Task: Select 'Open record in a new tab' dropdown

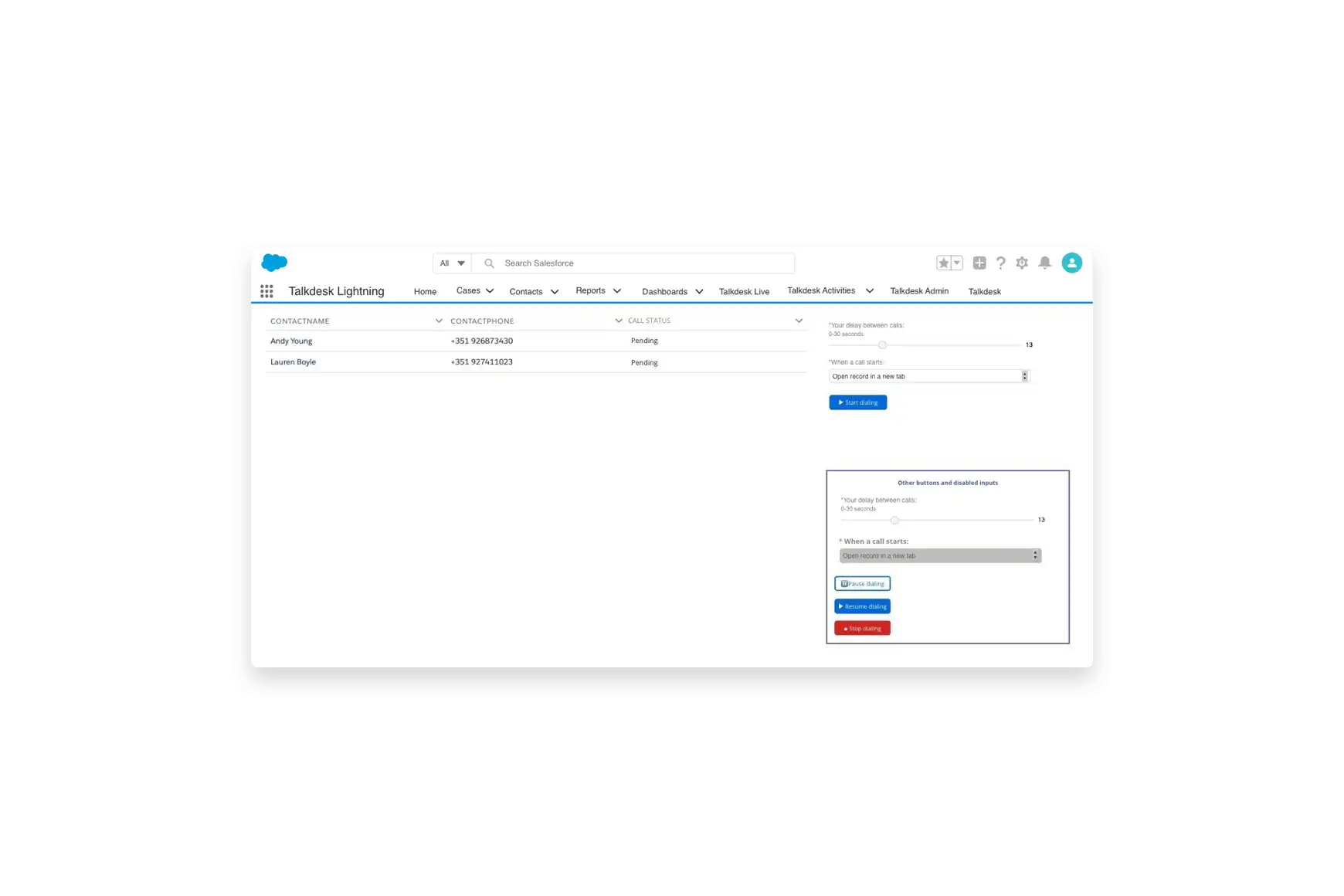Action: point(929,376)
